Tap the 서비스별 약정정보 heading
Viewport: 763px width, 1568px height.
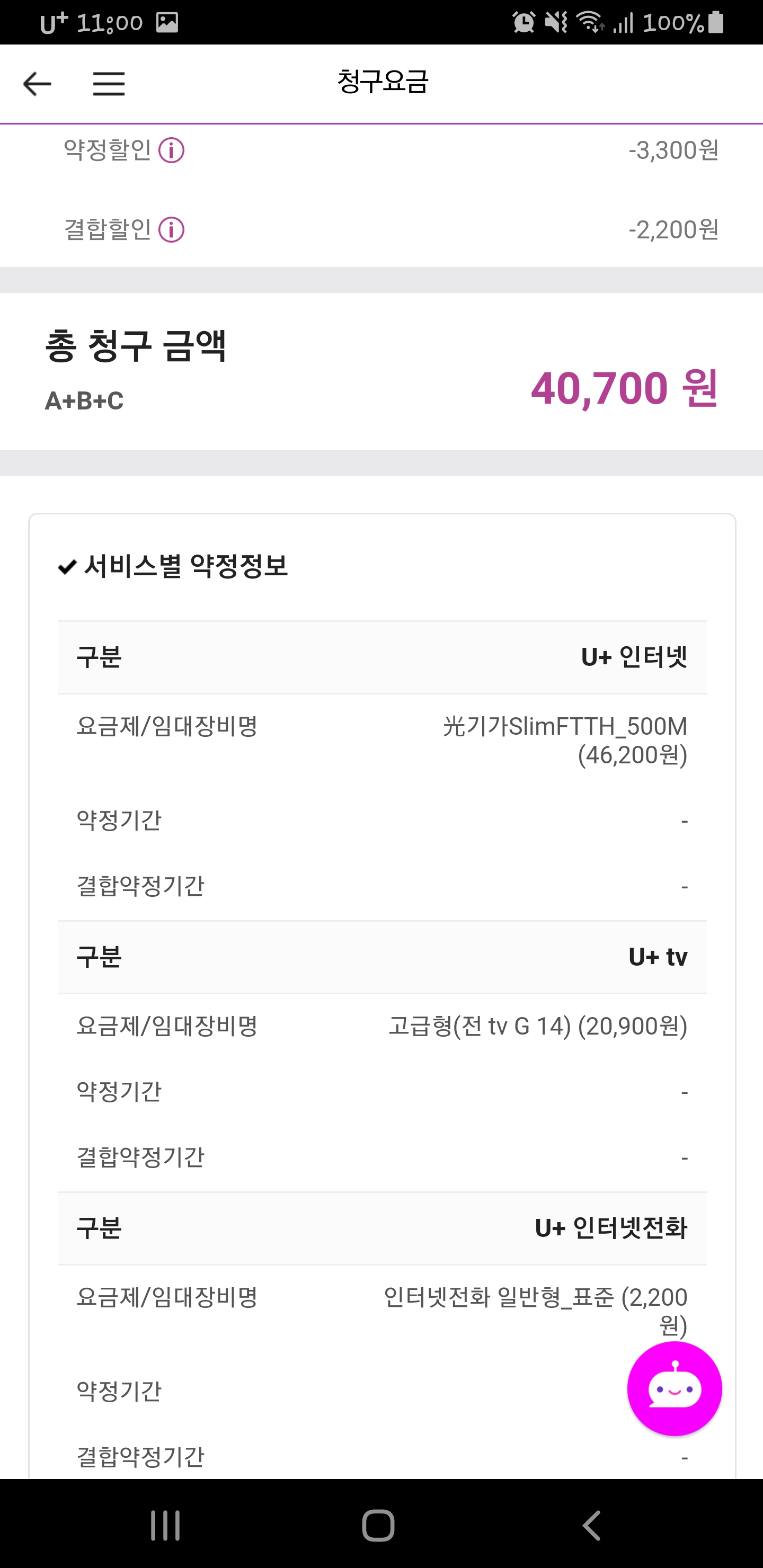pyautogui.click(x=185, y=566)
